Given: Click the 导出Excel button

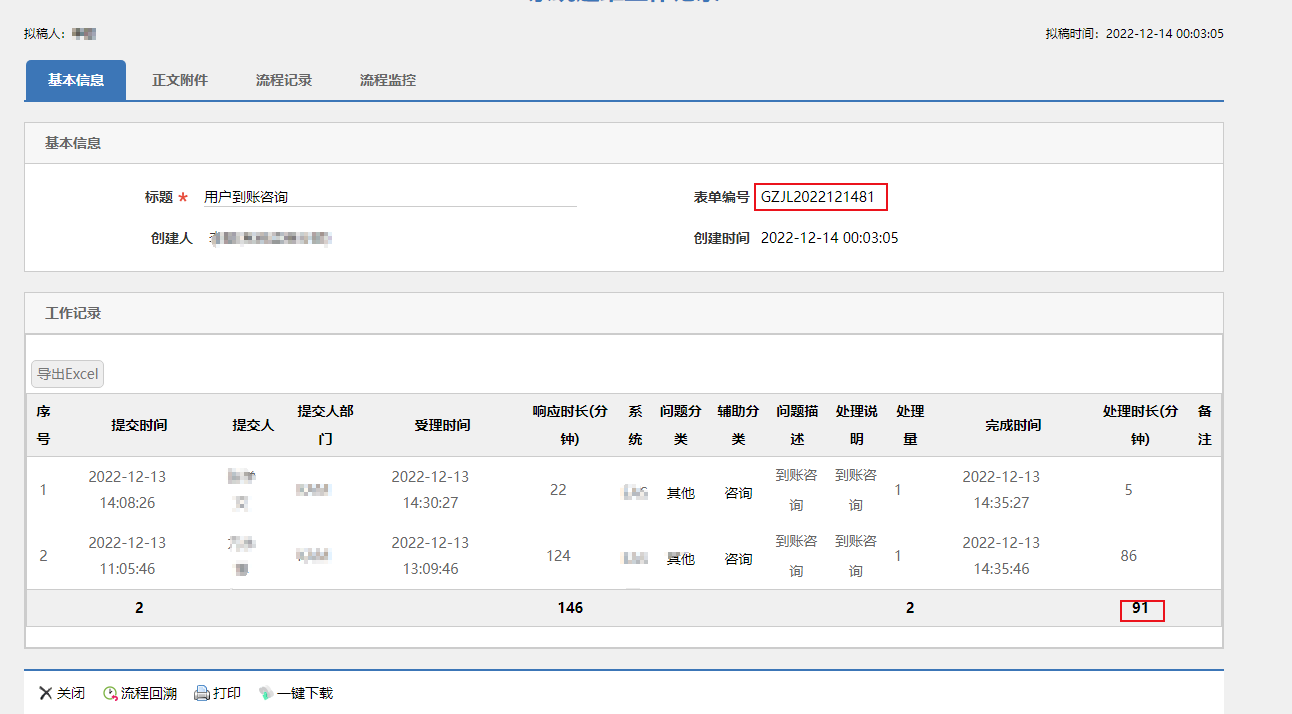Looking at the screenshot, I should (x=68, y=374).
